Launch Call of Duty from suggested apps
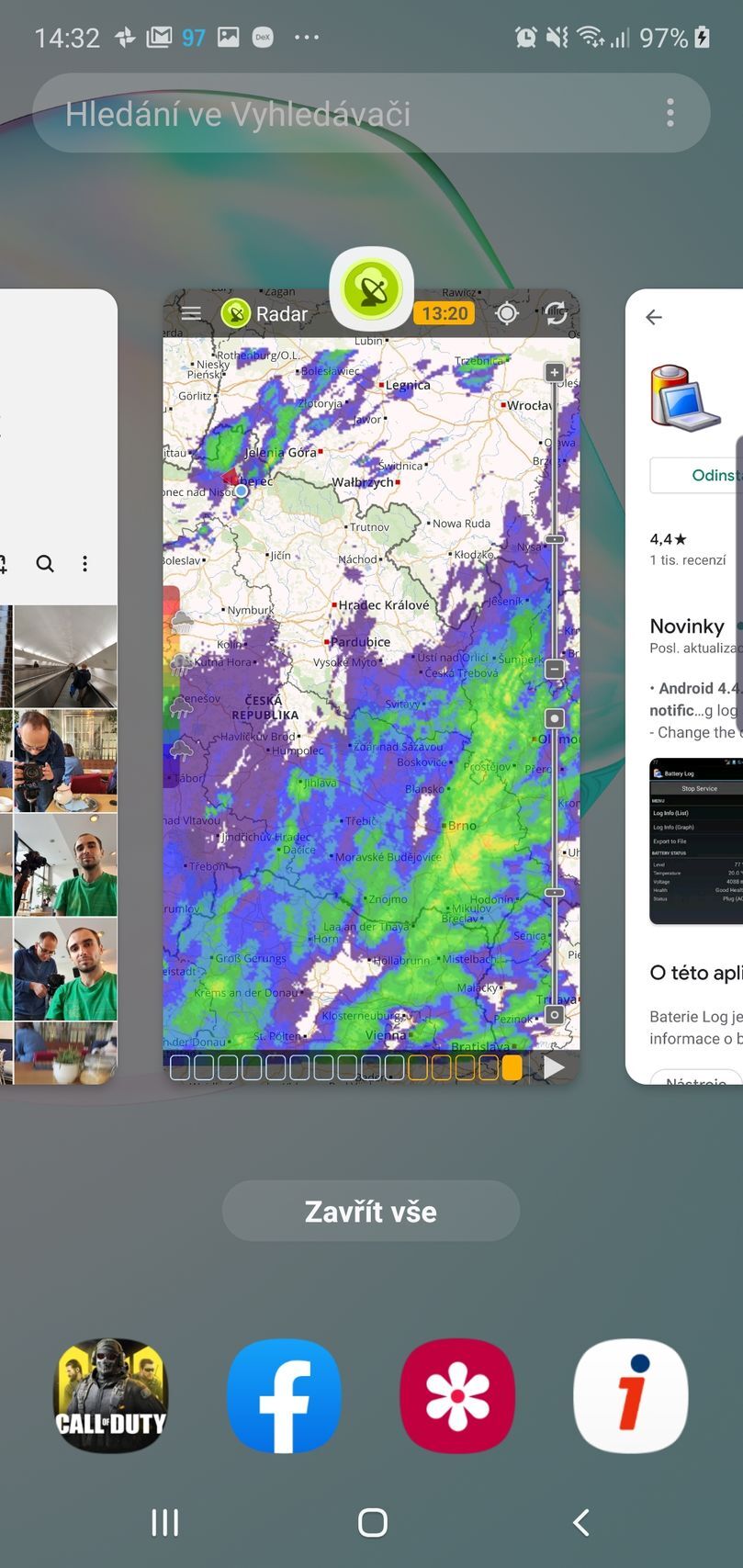This screenshot has width=743, height=1568. (111, 1395)
